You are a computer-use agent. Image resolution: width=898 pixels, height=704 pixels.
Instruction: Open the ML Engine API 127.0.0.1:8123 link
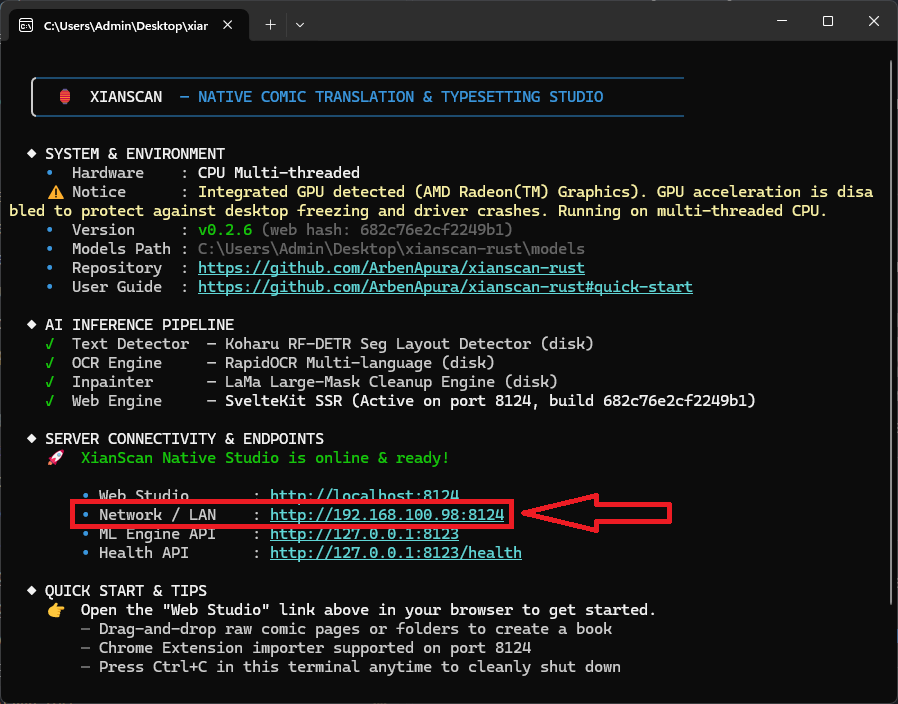coord(364,534)
